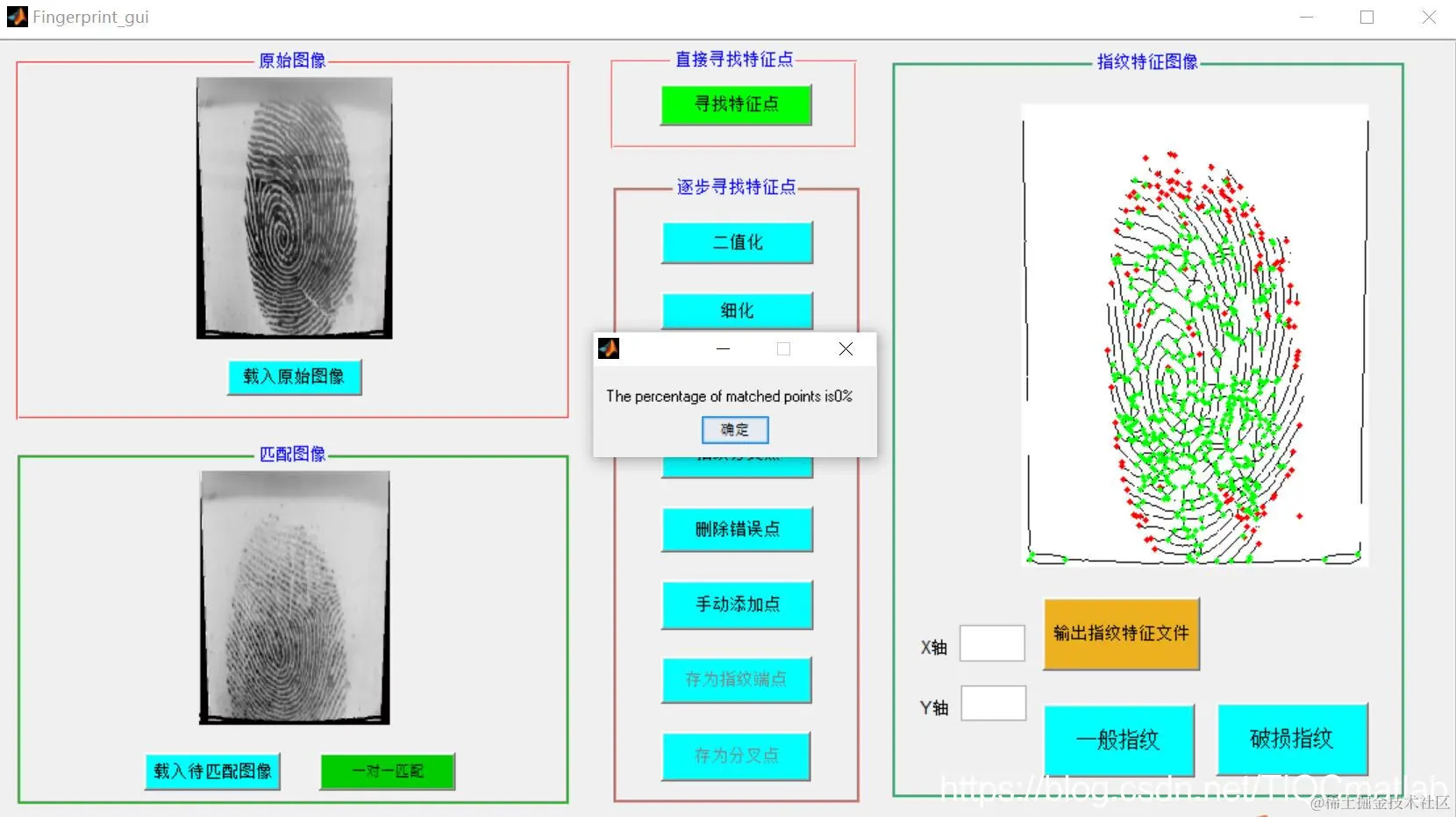The height and width of the screenshot is (817, 1456).
Task: Click the Y轴 input field
Action: click(x=993, y=703)
